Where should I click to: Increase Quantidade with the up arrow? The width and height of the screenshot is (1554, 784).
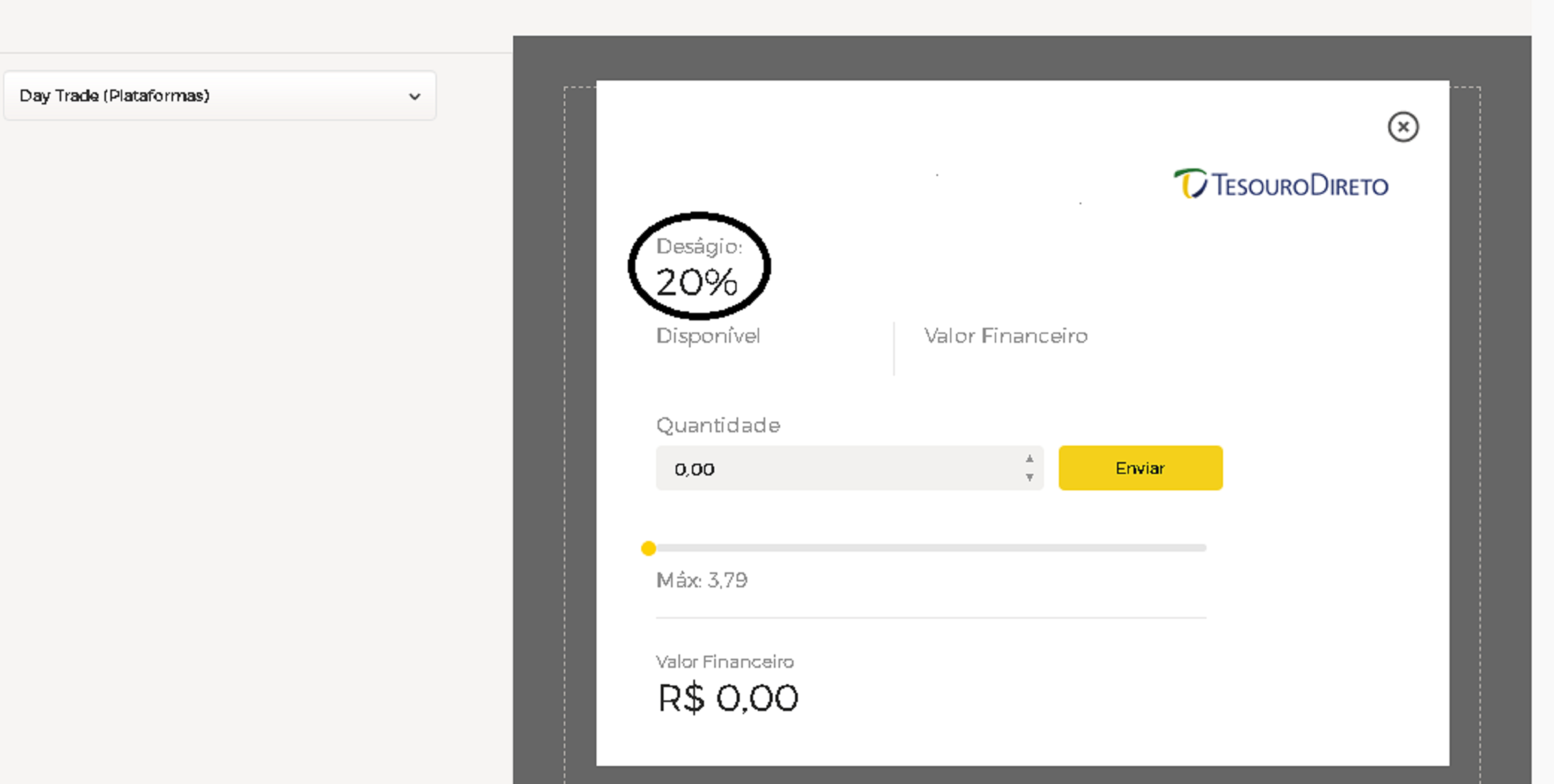point(1029,459)
